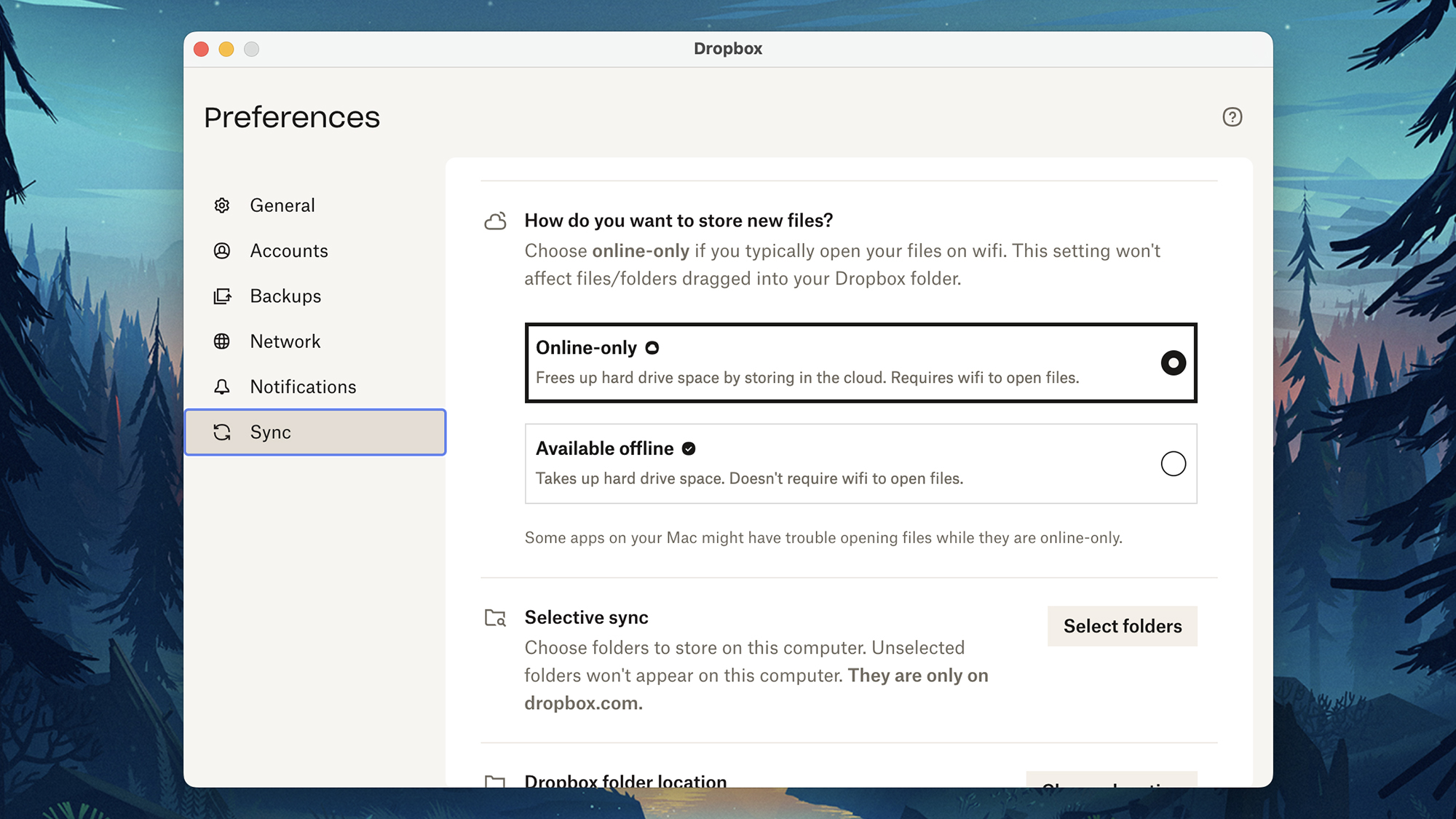This screenshot has height=819, width=1456.
Task: Click the cloud icon beside the storage question
Action: (x=495, y=221)
